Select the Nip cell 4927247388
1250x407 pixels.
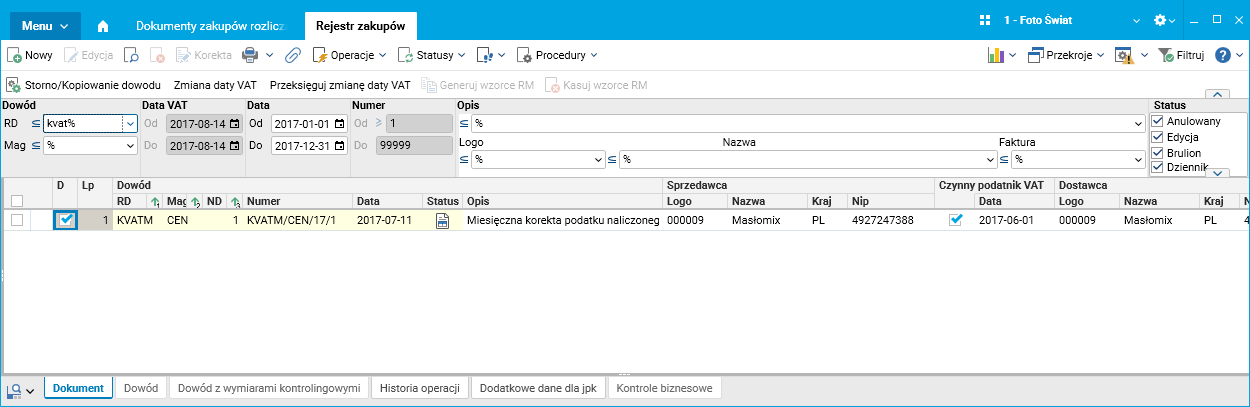889,220
